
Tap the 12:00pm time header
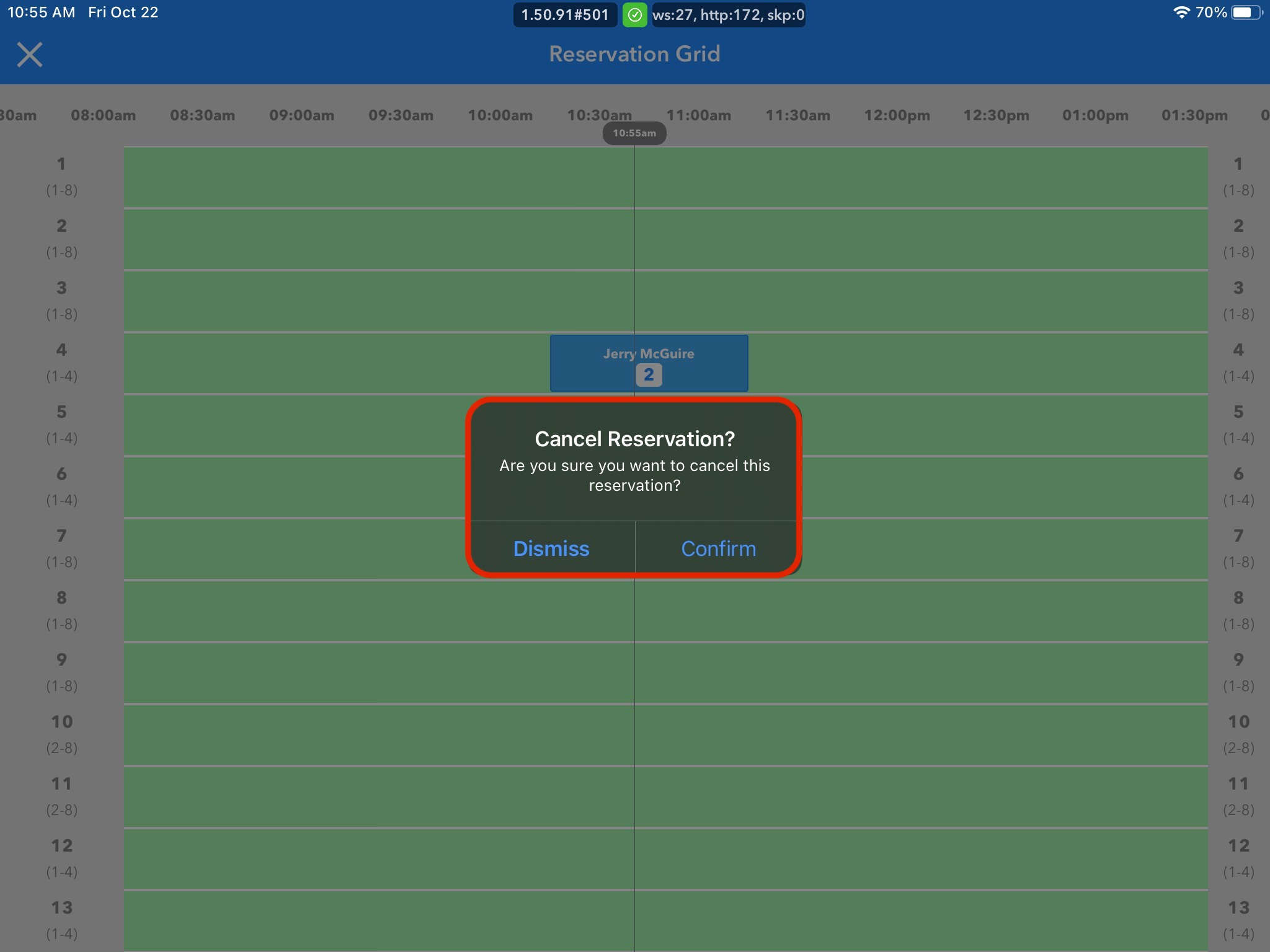pos(897,115)
